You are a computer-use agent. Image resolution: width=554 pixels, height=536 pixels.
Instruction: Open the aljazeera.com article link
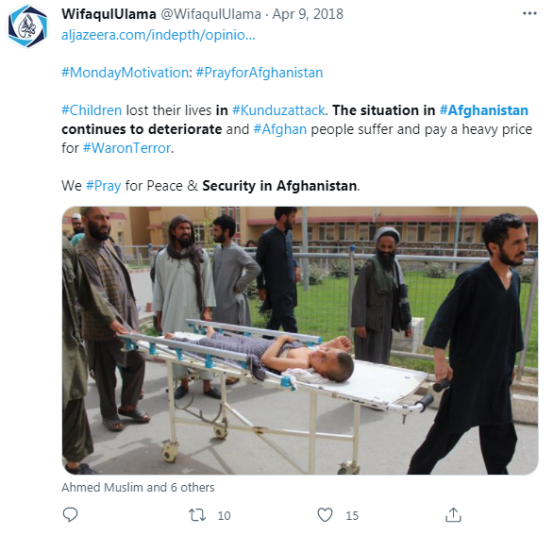tap(158, 35)
